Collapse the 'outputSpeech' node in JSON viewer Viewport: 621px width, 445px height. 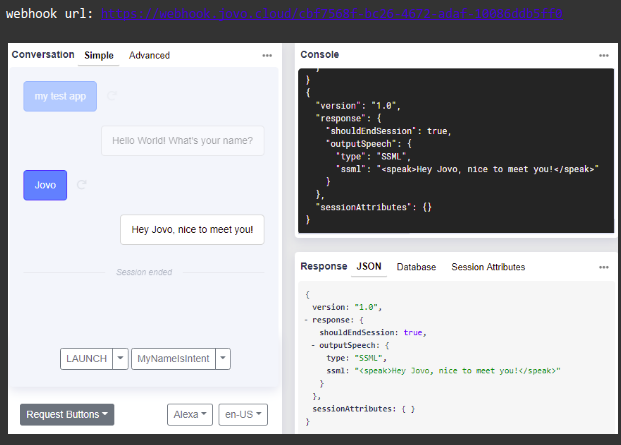point(313,345)
